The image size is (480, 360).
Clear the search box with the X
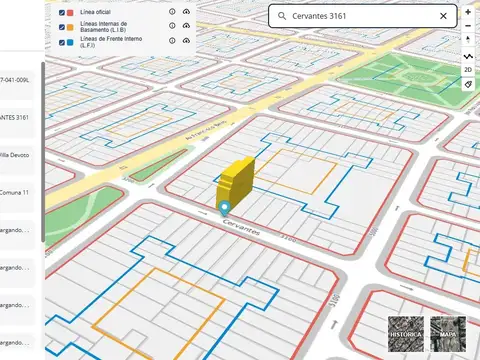tap(443, 16)
